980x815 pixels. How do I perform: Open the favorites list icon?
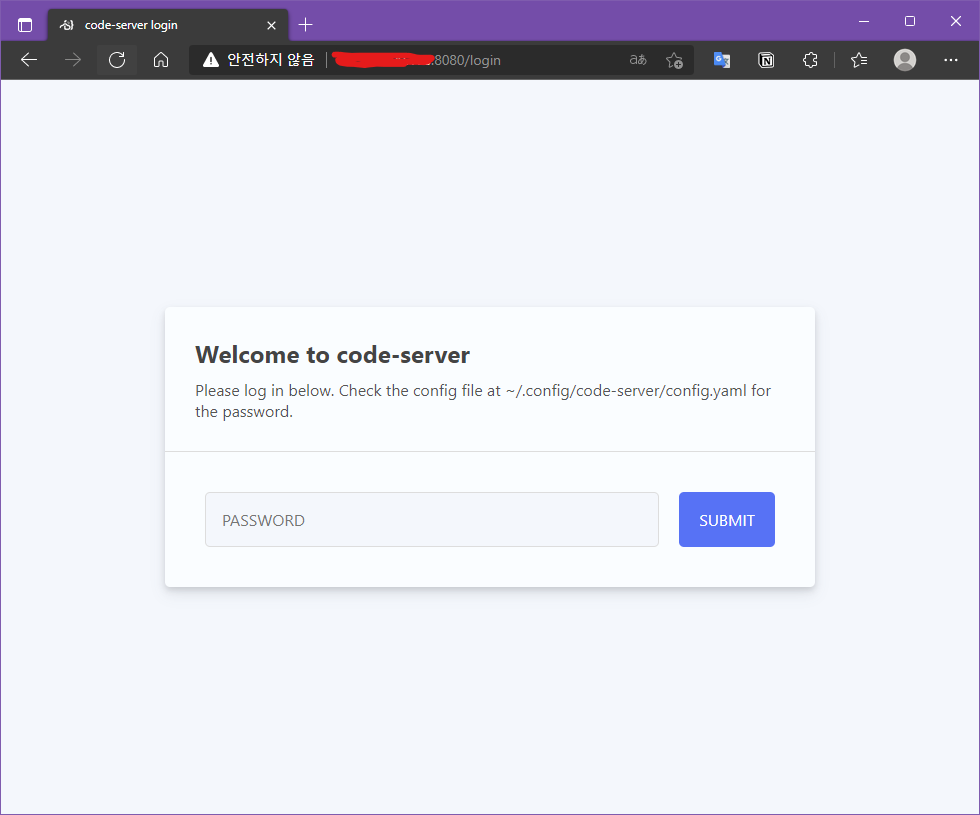coord(859,60)
